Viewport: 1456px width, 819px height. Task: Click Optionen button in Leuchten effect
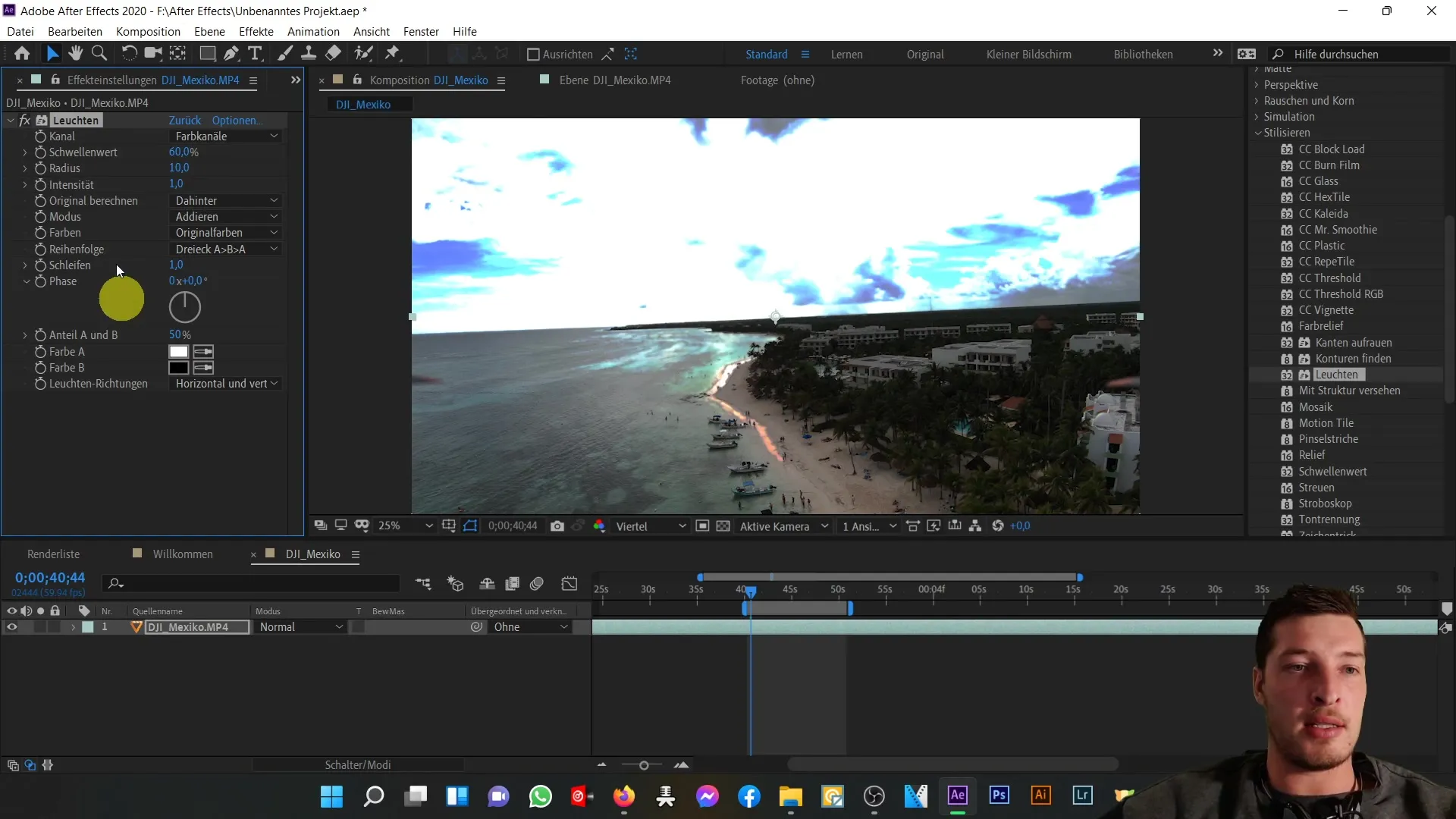[x=237, y=119]
